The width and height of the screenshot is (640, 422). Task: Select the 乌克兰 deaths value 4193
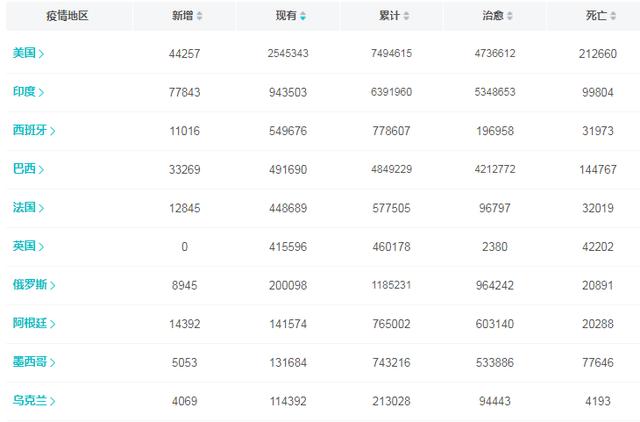click(x=598, y=402)
